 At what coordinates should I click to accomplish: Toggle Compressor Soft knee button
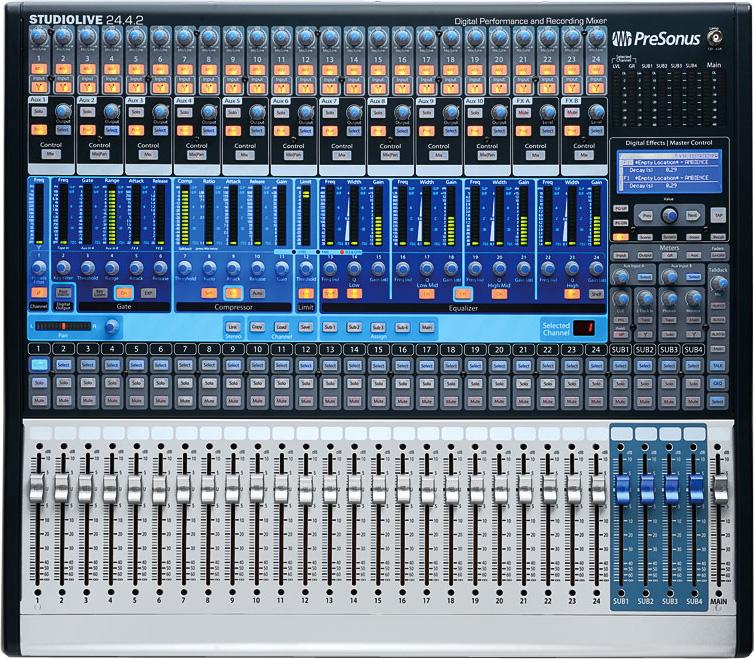click(x=209, y=292)
